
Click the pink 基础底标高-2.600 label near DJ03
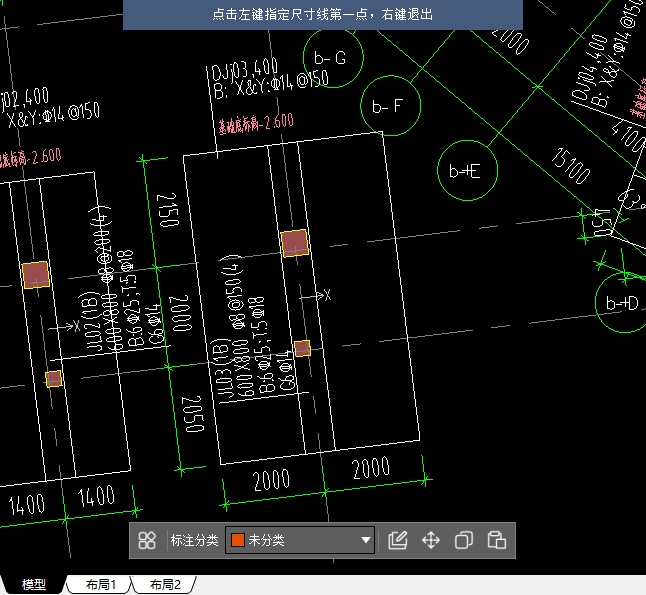256,124
